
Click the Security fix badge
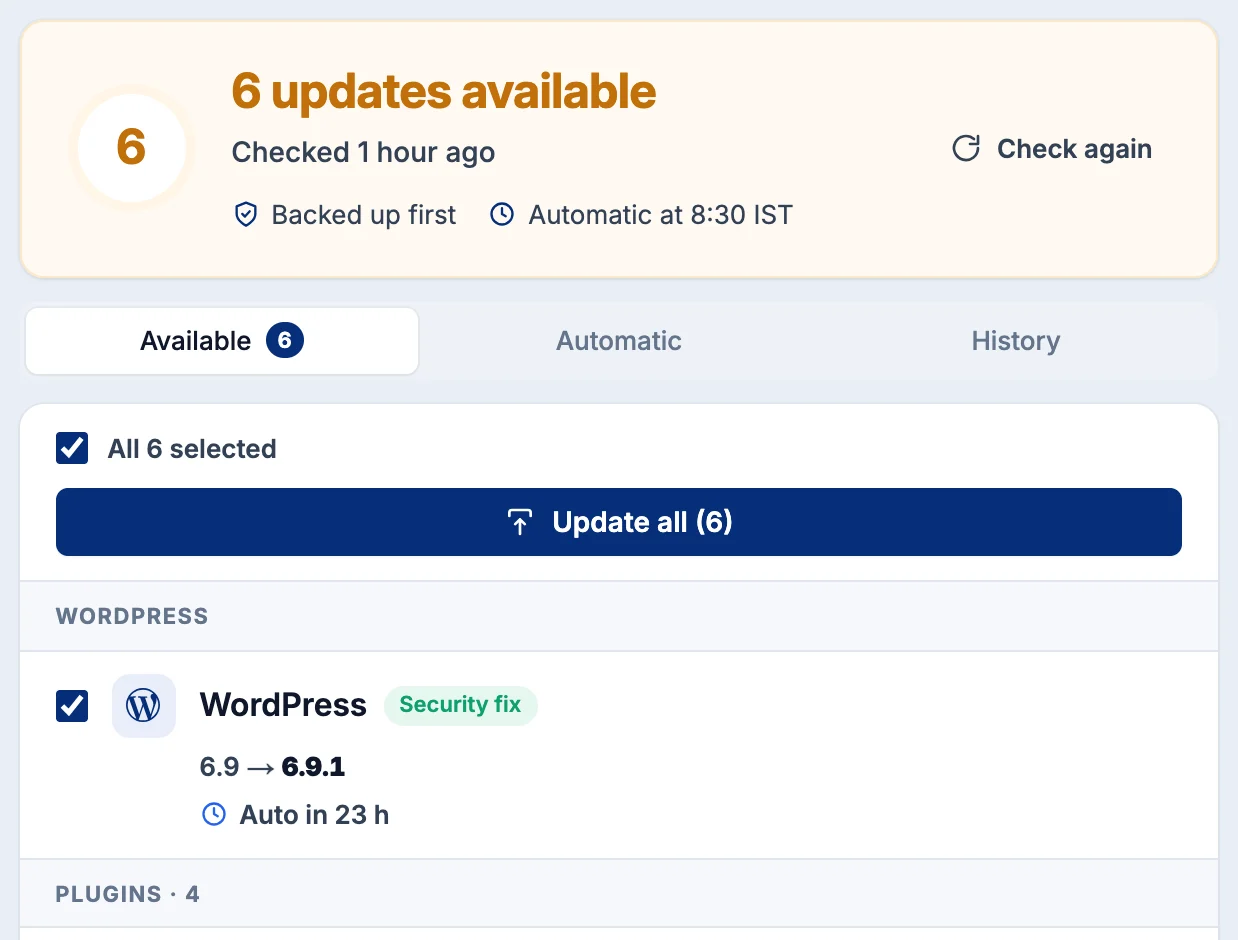click(x=461, y=705)
